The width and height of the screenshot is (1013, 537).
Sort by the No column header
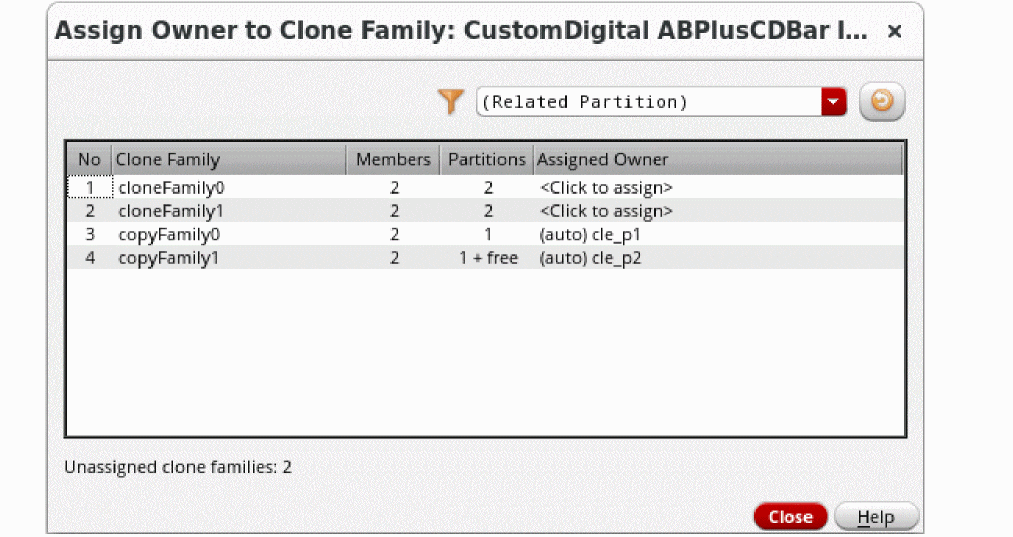click(x=89, y=160)
